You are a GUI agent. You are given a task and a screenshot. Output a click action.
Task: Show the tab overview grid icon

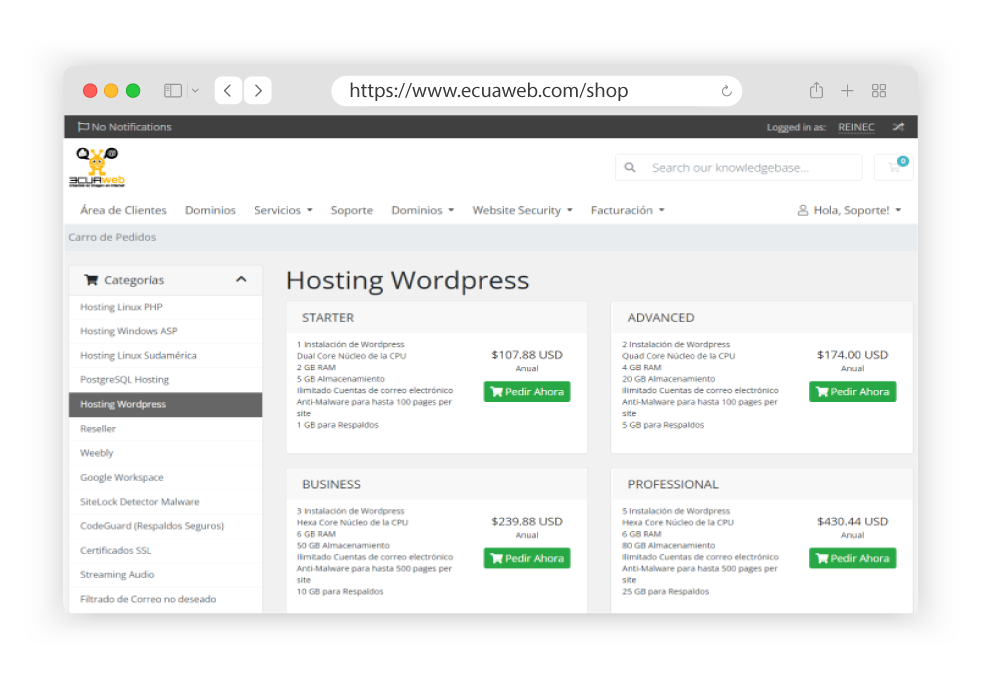pyautogui.click(x=879, y=91)
